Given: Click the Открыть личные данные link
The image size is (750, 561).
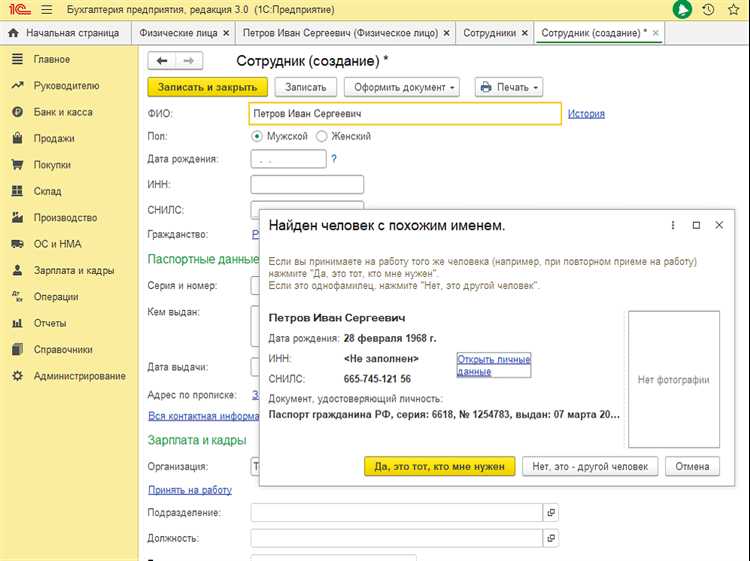Looking at the screenshot, I should [x=494, y=365].
